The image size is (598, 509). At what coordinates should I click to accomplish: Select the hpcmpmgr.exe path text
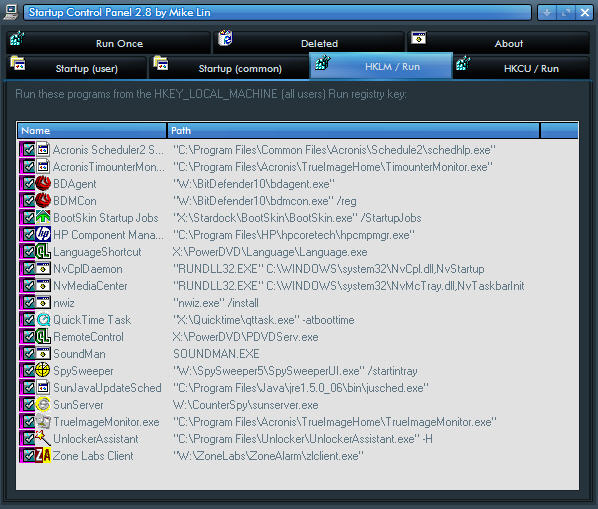294,234
